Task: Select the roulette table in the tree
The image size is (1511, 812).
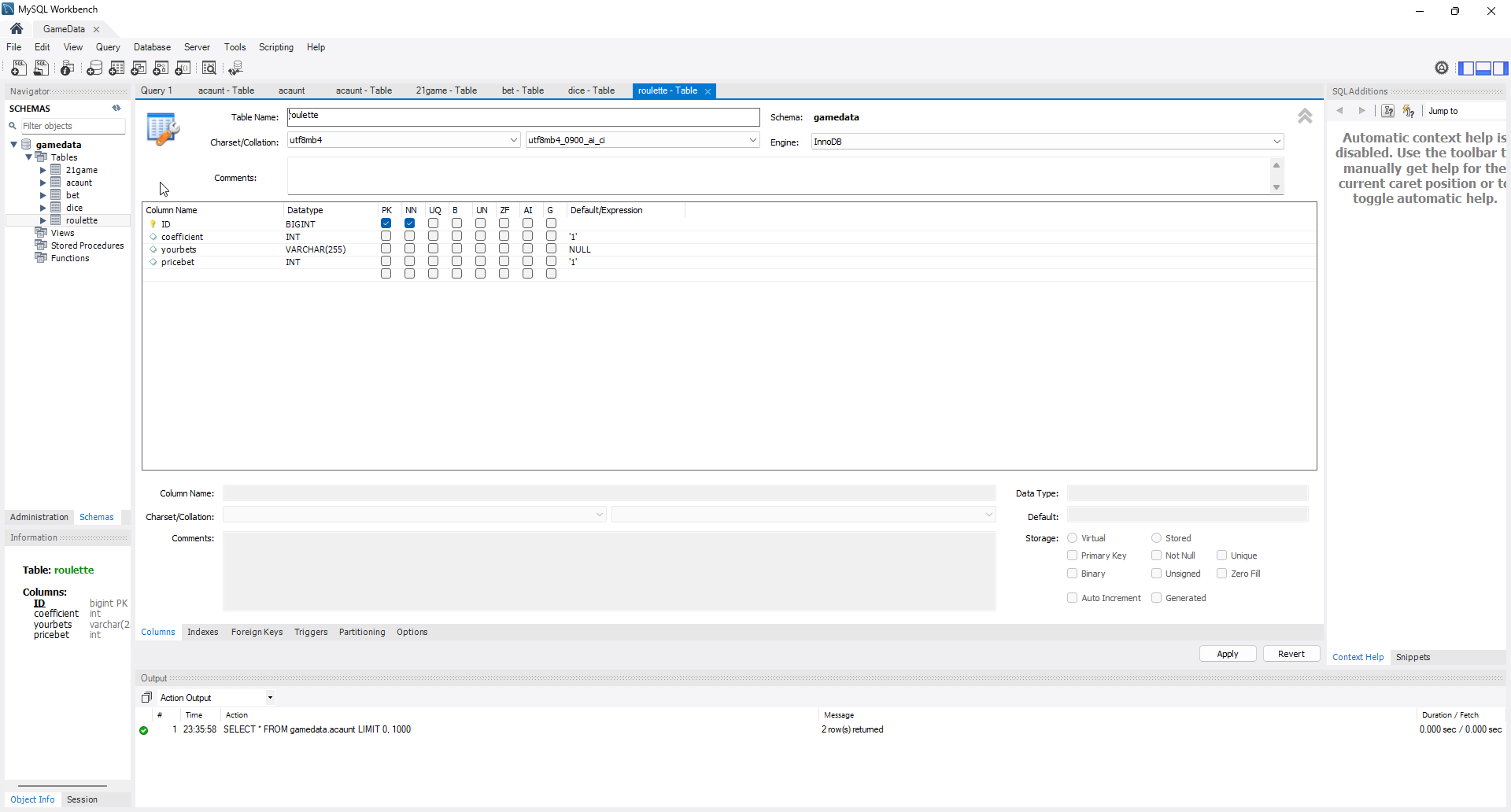Action: 81,220
